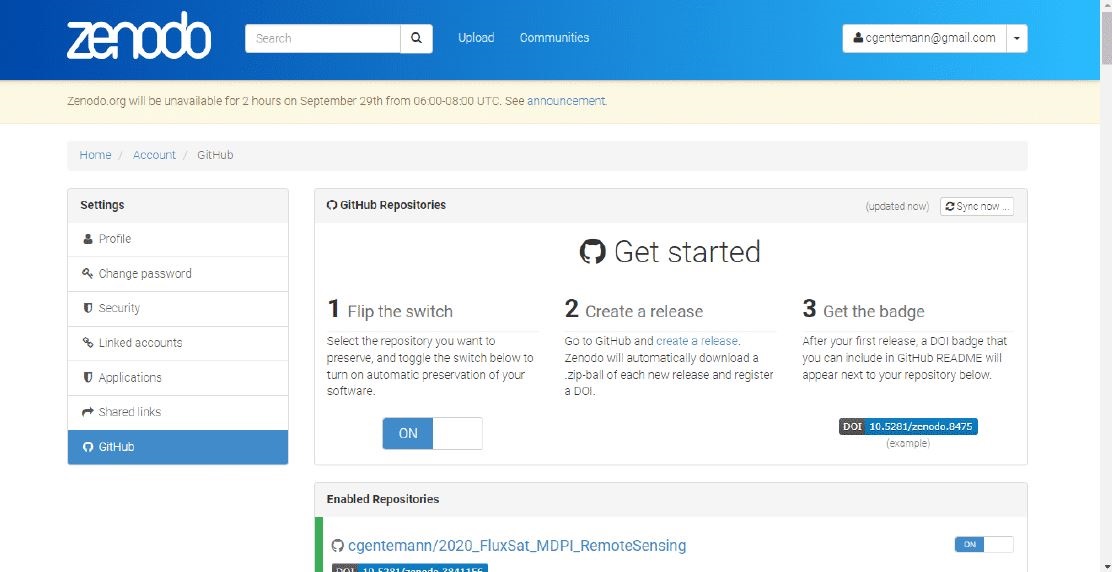Click the search magnifier button
The height and width of the screenshot is (572, 1112).
coord(416,38)
